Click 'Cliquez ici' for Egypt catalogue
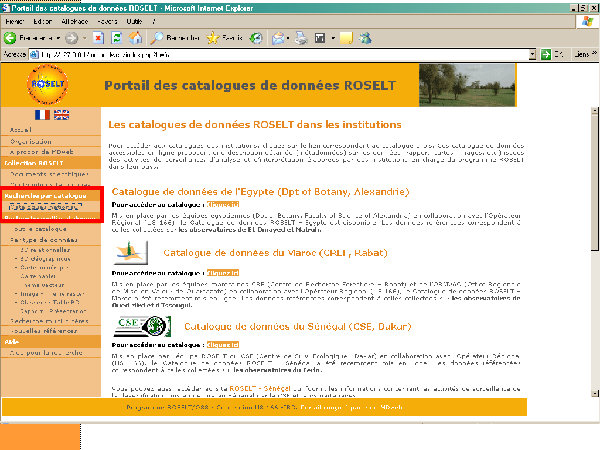 coord(223,204)
